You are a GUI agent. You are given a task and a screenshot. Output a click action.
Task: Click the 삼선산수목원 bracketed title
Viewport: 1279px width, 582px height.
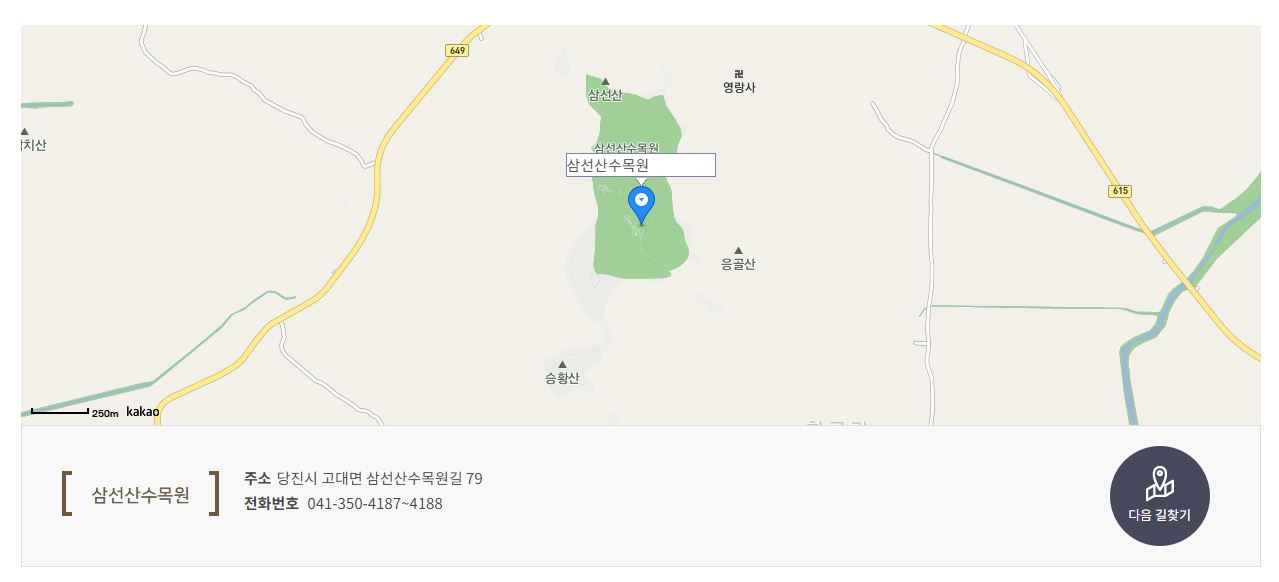point(140,495)
